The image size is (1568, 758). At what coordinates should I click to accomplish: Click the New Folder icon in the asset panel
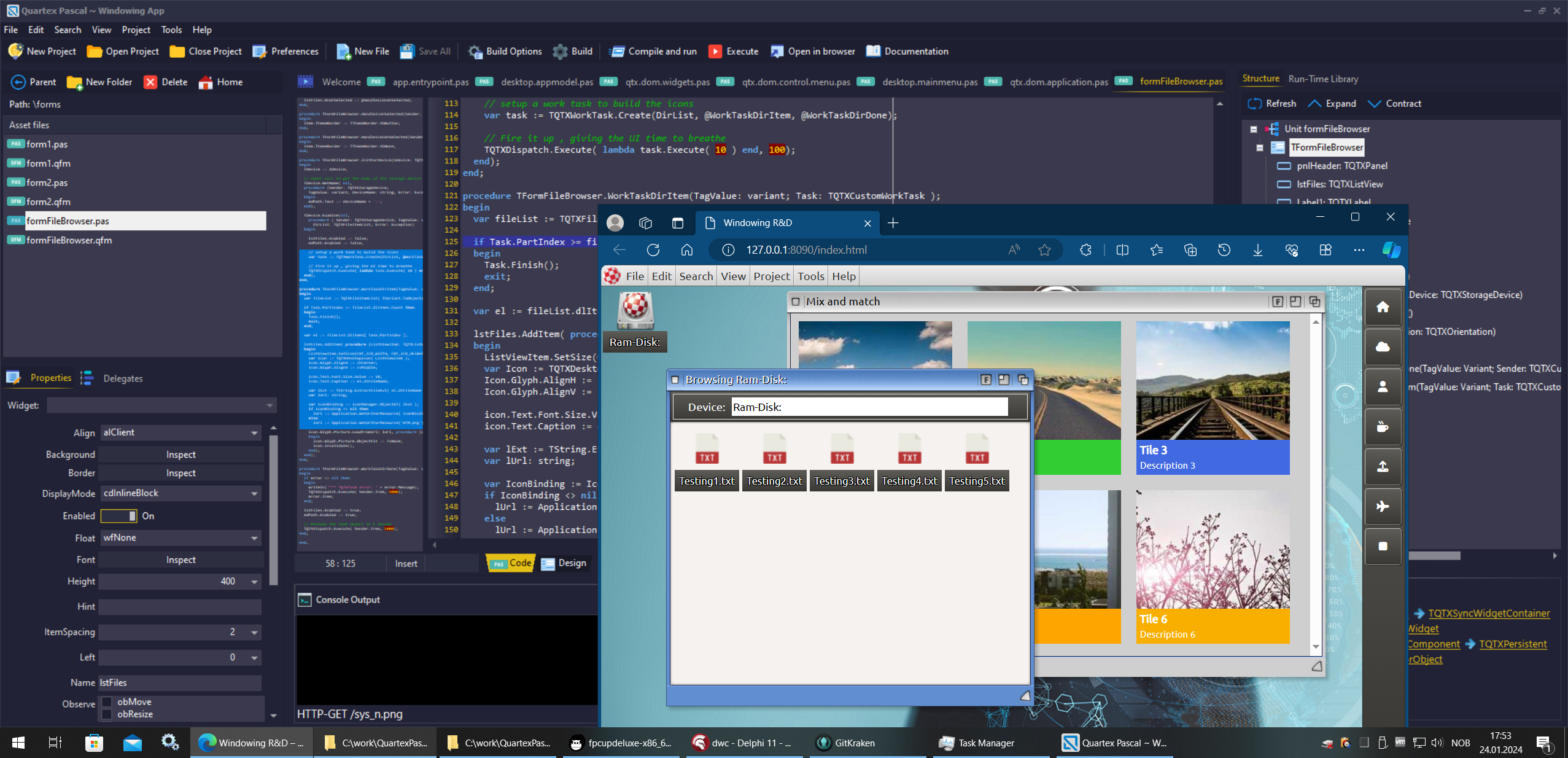tap(74, 82)
